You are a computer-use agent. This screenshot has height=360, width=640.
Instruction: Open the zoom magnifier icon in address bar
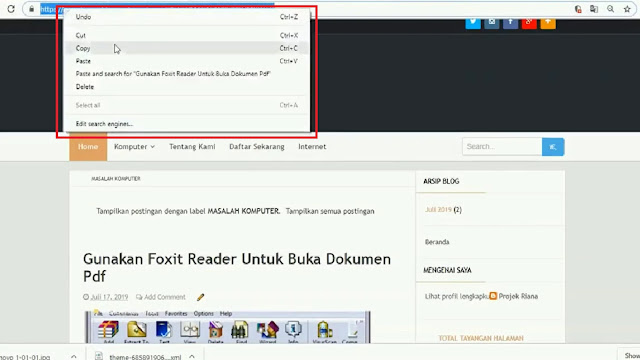pos(610,9)
